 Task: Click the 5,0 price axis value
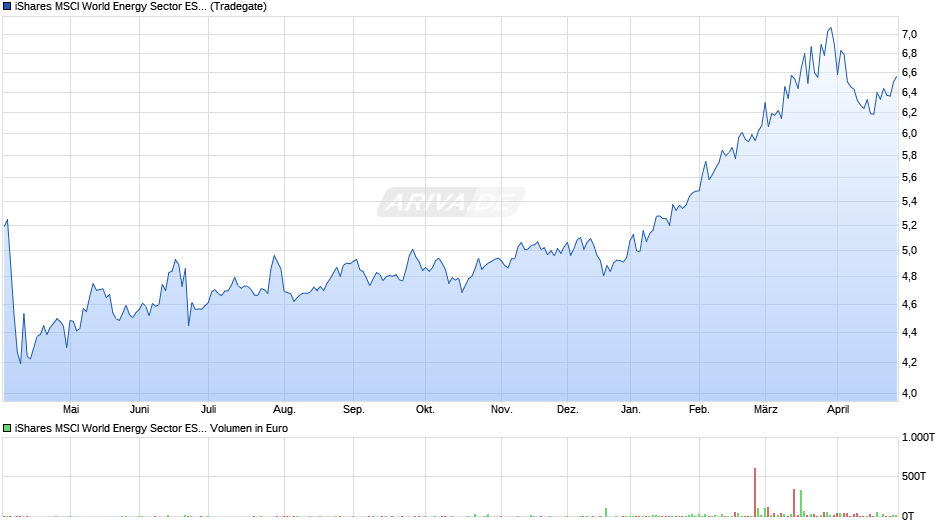click(909, 250)
